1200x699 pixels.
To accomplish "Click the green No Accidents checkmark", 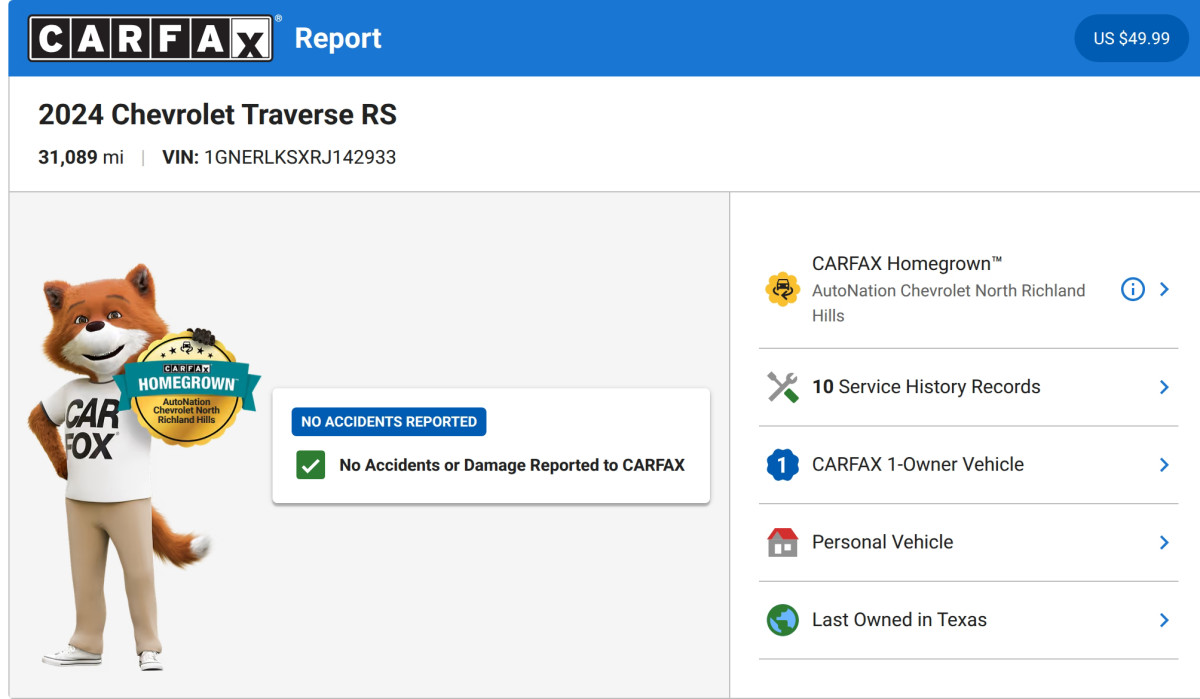I will (x=311, y=465).
